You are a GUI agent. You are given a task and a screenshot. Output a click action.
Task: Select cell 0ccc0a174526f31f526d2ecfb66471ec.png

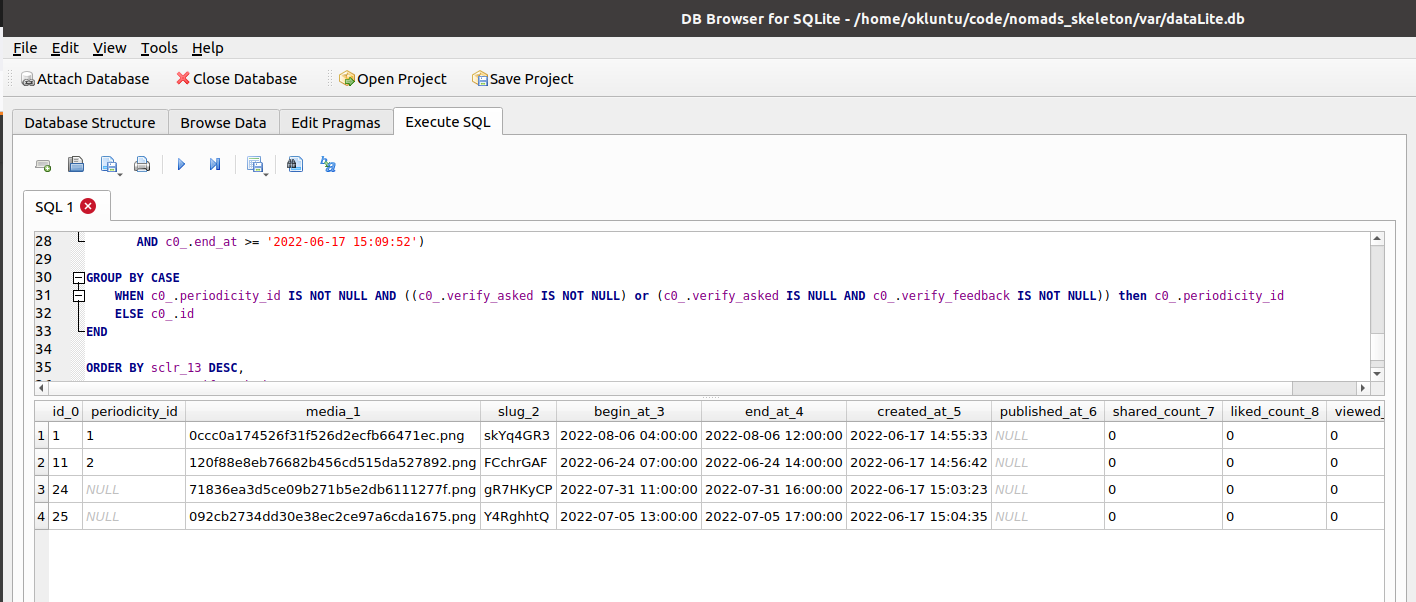pos(332,436)
